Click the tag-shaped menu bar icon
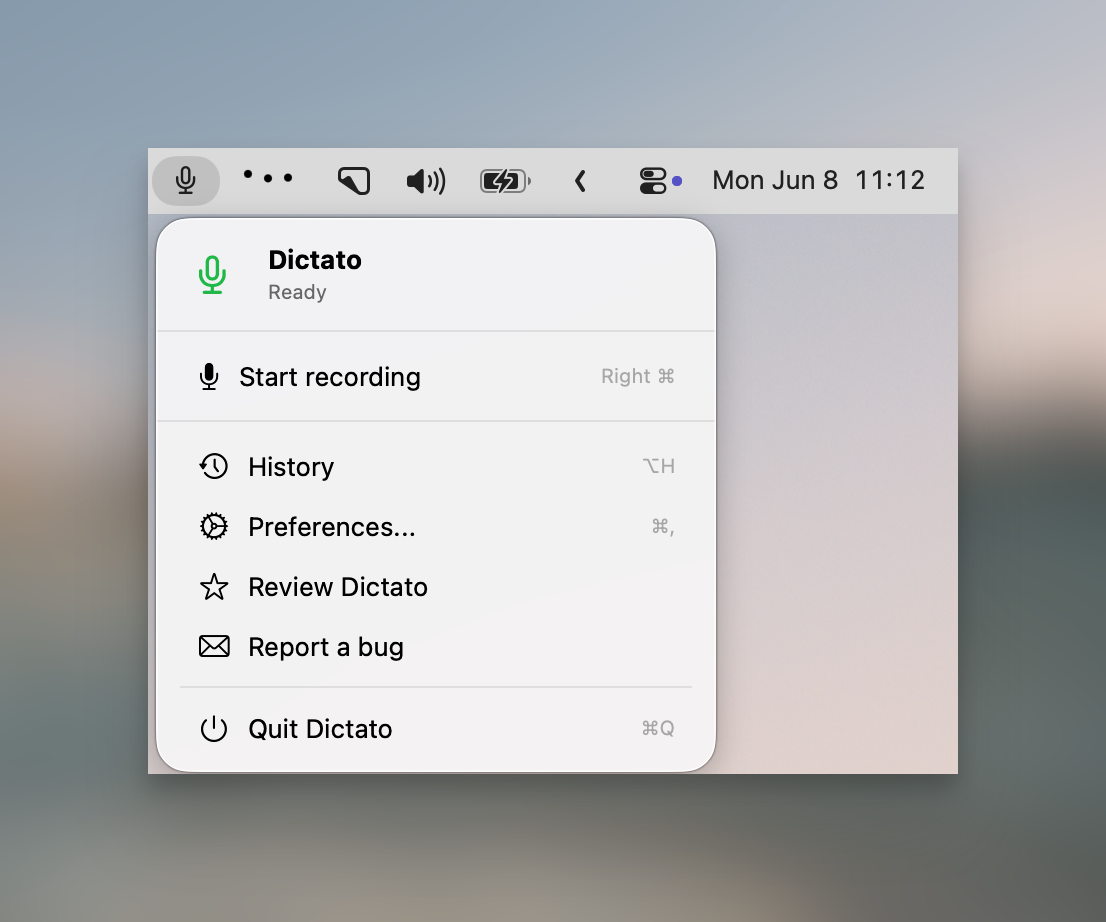 (354, 181)
